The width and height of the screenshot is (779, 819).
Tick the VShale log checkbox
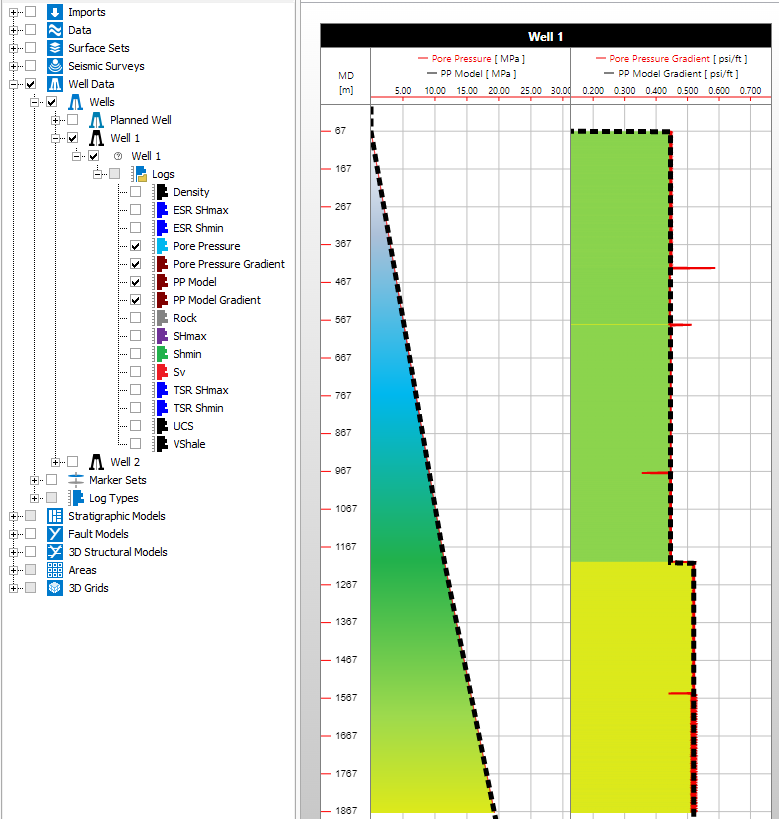click(135, 444)
